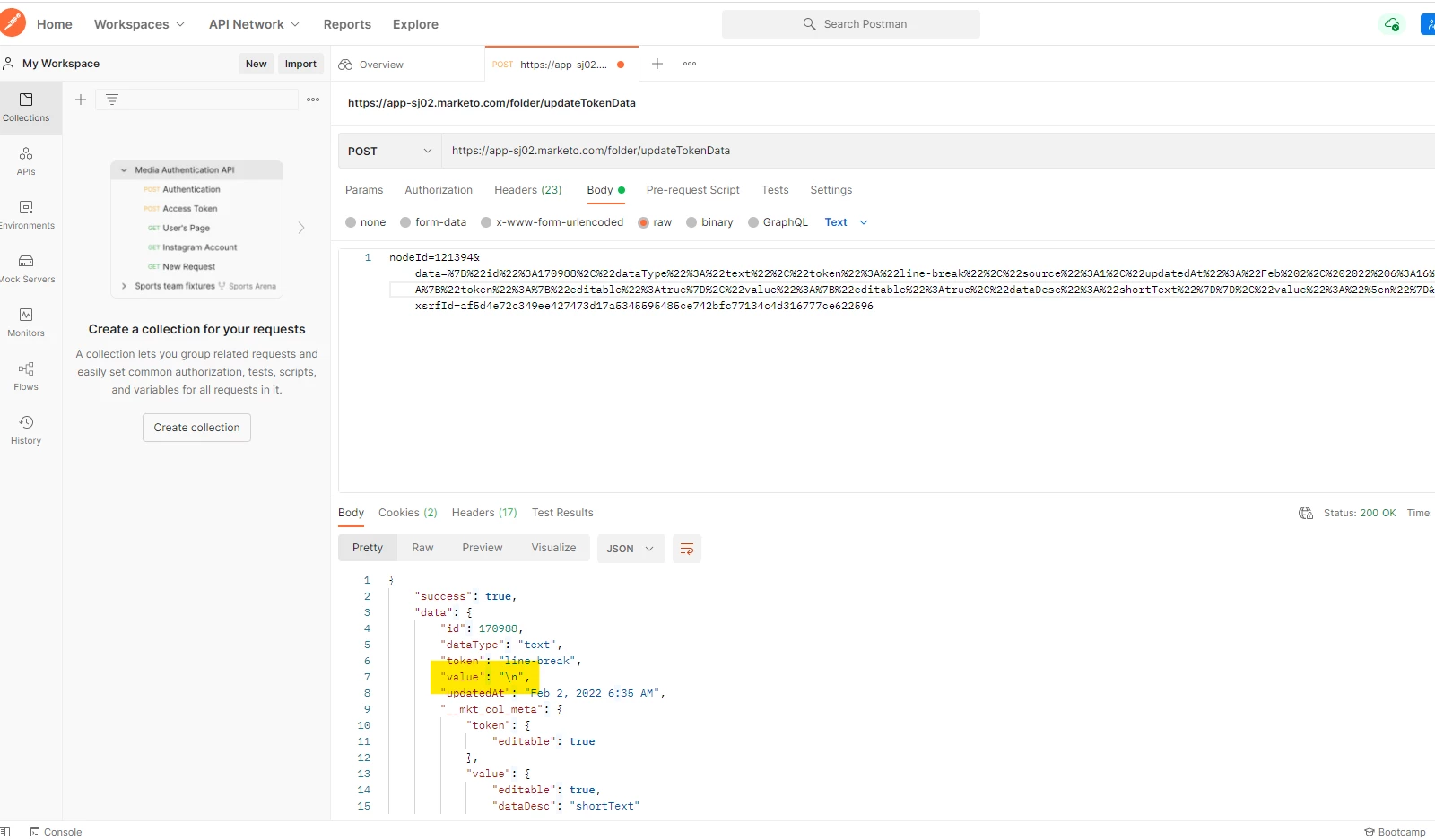
Task: Open the Collections sidebar panel
Action: (26, 108)
